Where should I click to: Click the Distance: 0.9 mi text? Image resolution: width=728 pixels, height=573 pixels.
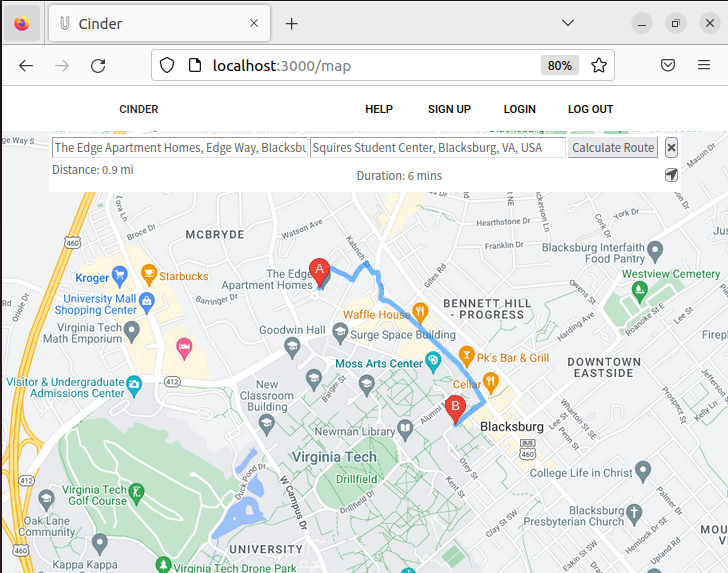coord(93,170)
